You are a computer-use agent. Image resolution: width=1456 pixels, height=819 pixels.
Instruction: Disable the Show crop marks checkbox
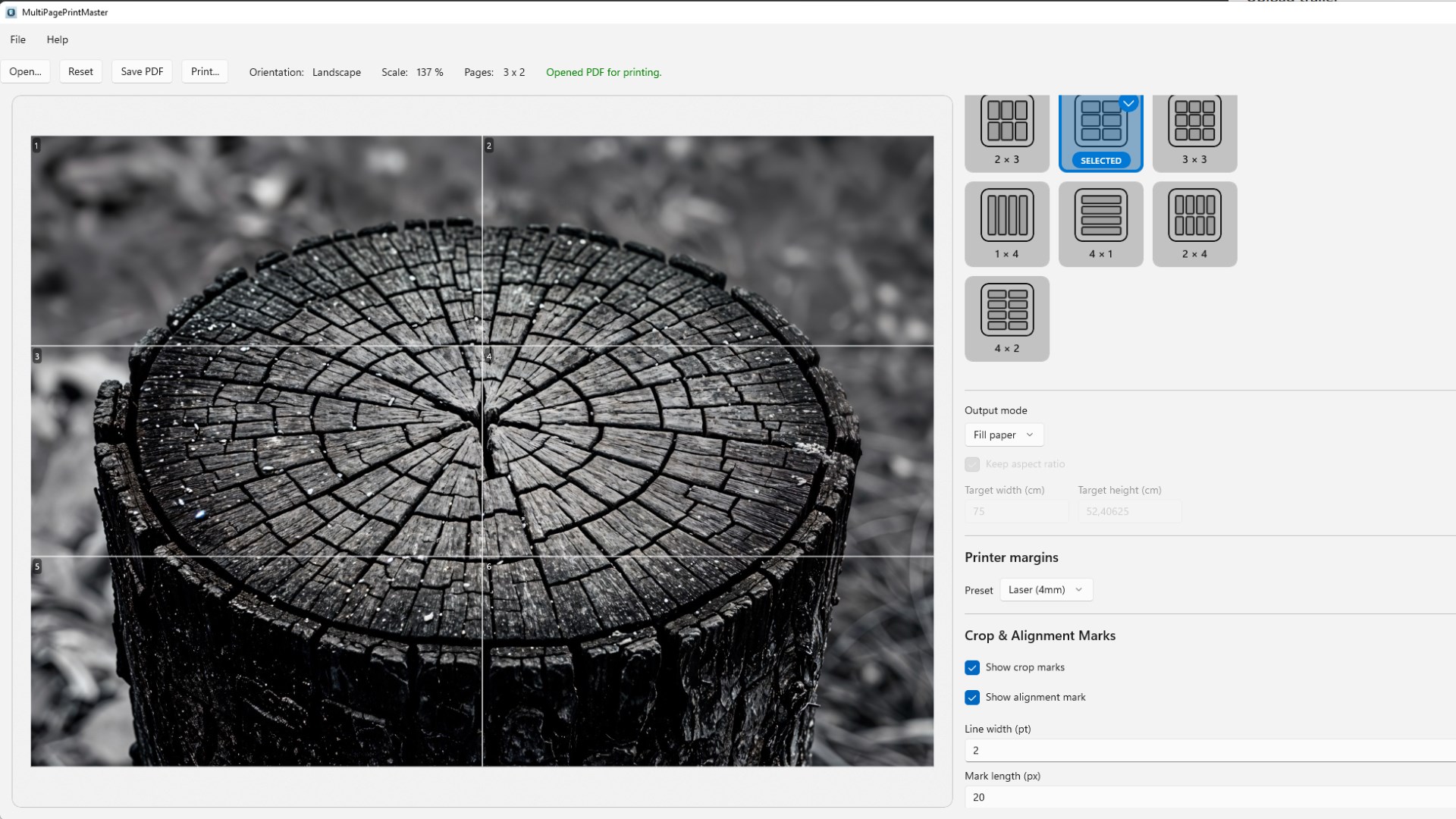pos(972,667)
